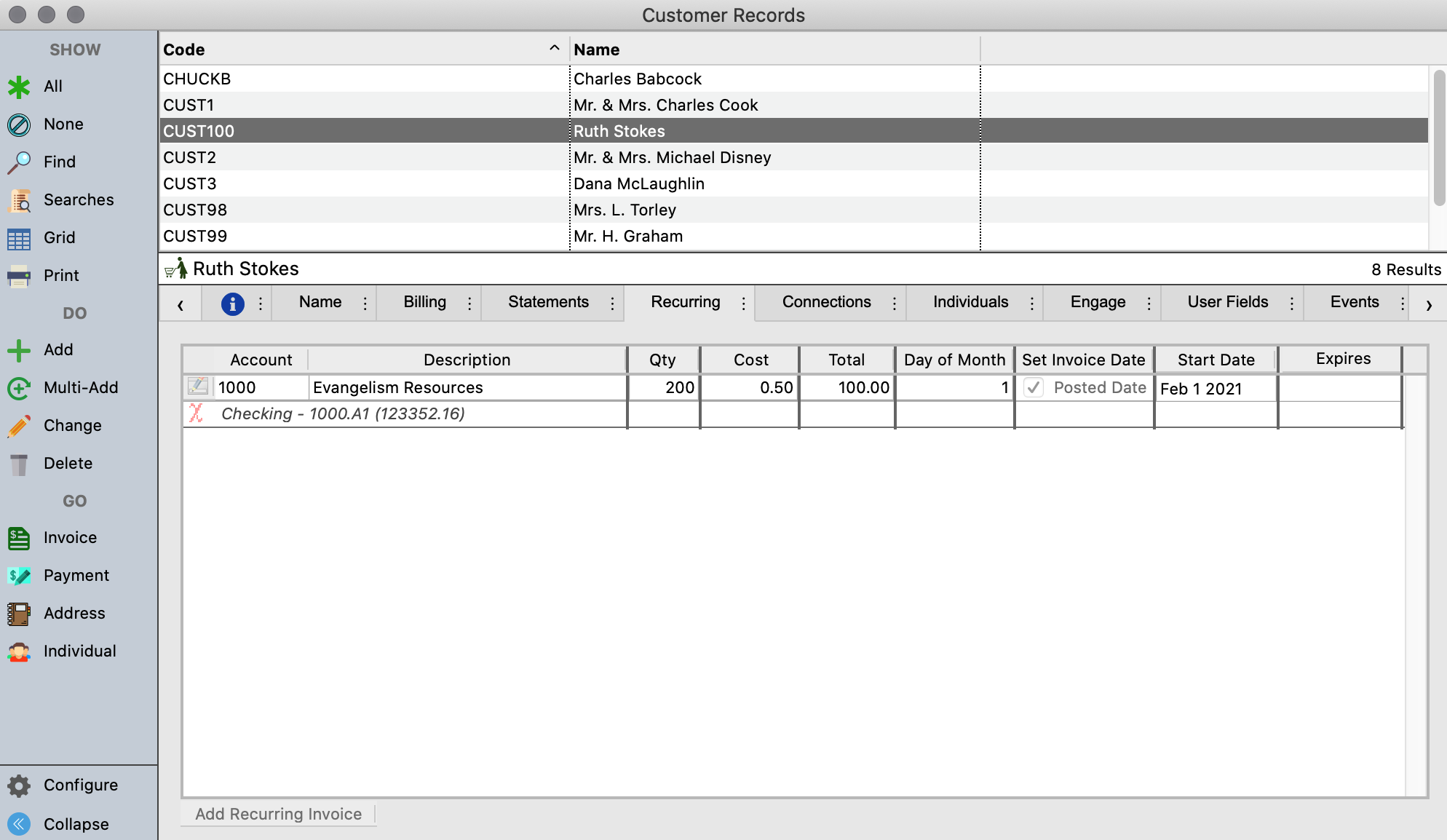Image resolution: width=1447 pixels, height=840 pixels.
Task: Open the Recurring tab options dots
Action: click(743, 304)
